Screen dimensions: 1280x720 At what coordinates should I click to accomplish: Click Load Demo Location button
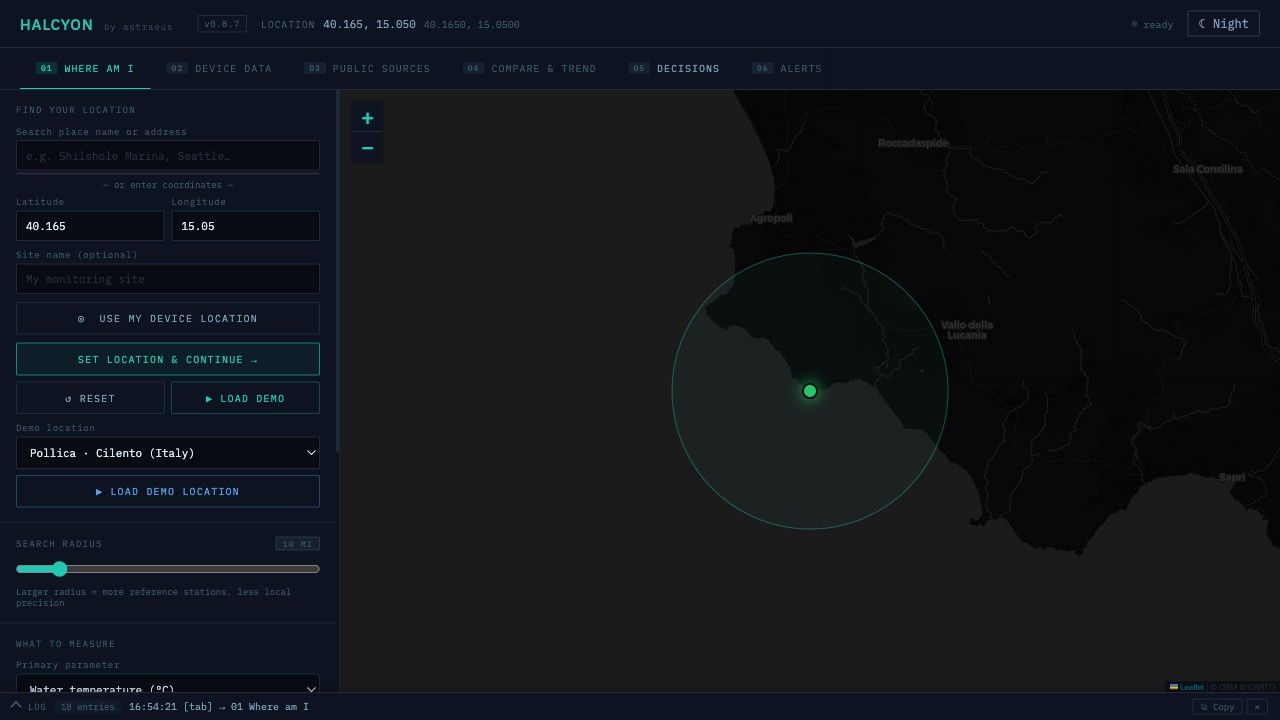[168, 491]
